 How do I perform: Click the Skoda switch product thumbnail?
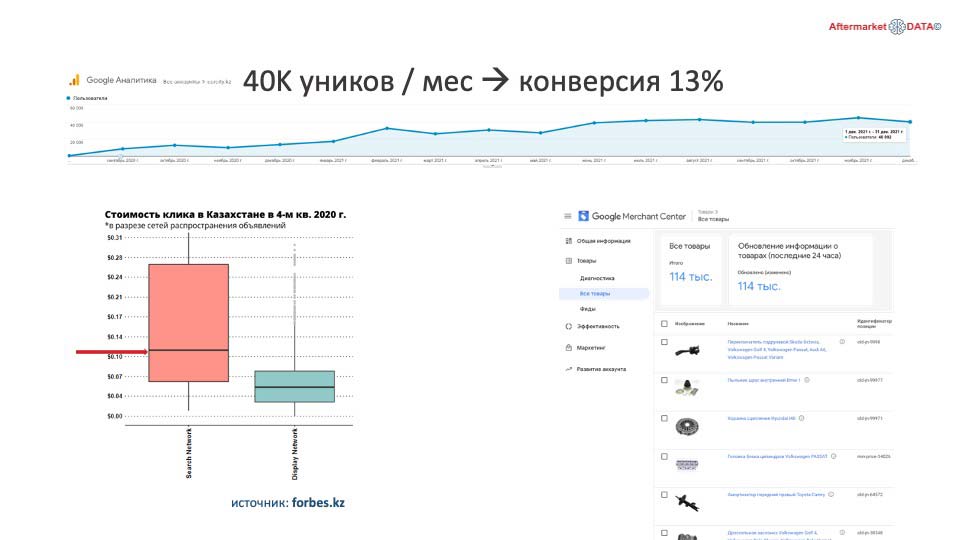(687, 351)
